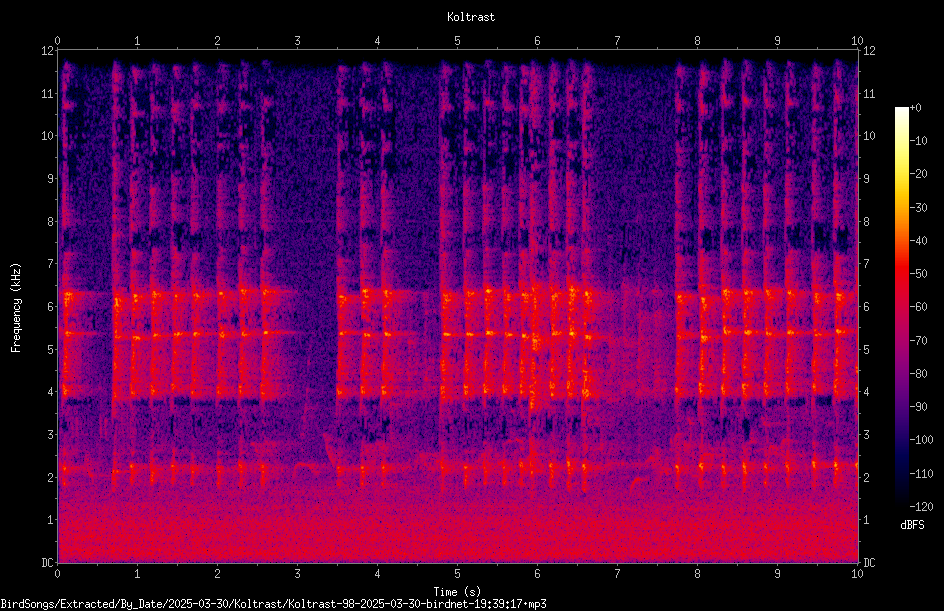The height and width of the screenshot is (611, 944).
Task: Click the dBFS color scale gradient bar
Action: click(x=901, y=306)
